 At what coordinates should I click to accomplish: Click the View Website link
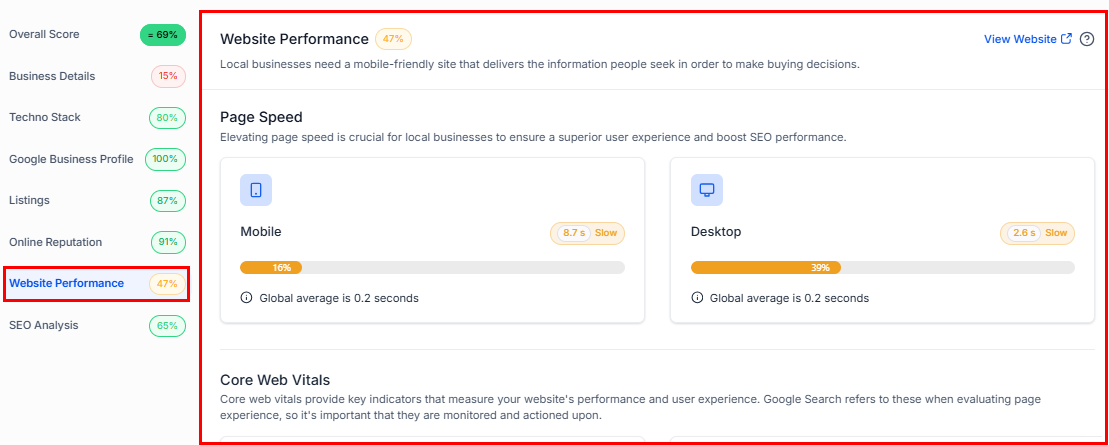point(1021,40)
